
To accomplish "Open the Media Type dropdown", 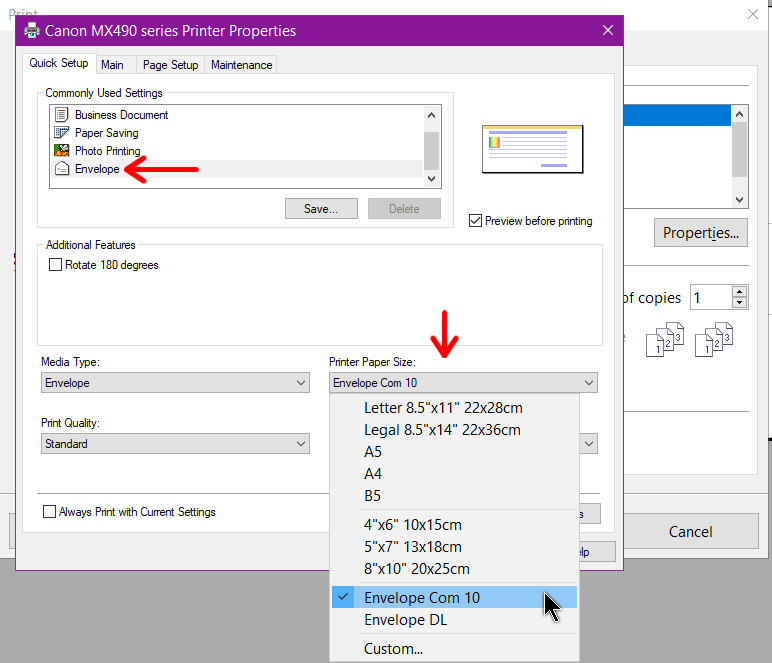I will [175, 382].
